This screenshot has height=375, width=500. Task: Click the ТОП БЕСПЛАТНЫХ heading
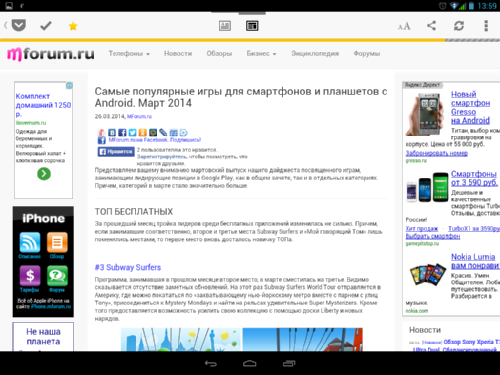[x=134, y=212]
